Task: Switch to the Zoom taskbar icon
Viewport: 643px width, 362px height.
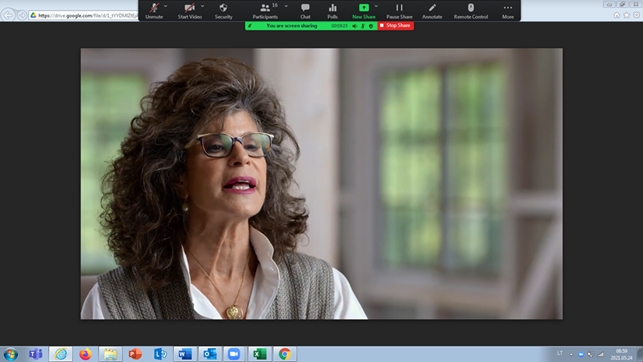Action: (235, 354)
